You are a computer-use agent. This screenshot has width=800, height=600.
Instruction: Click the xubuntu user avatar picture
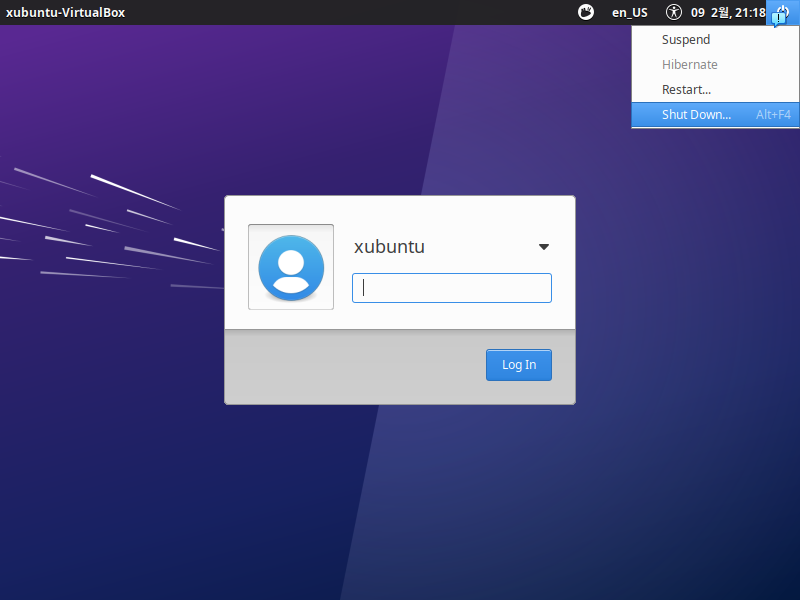click(291, 267)
